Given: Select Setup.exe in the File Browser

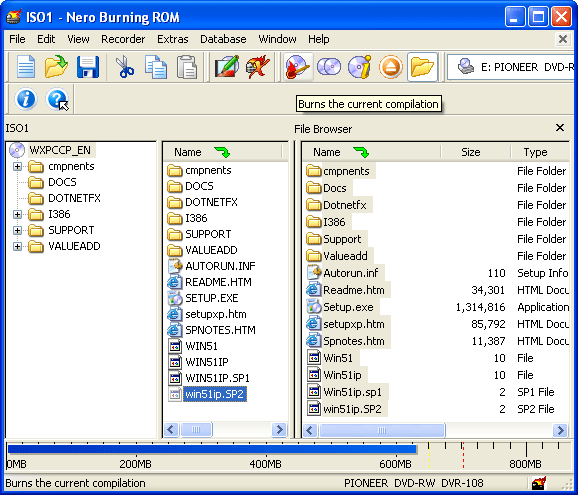Looking at the screenshot, I should click(348, 307).
